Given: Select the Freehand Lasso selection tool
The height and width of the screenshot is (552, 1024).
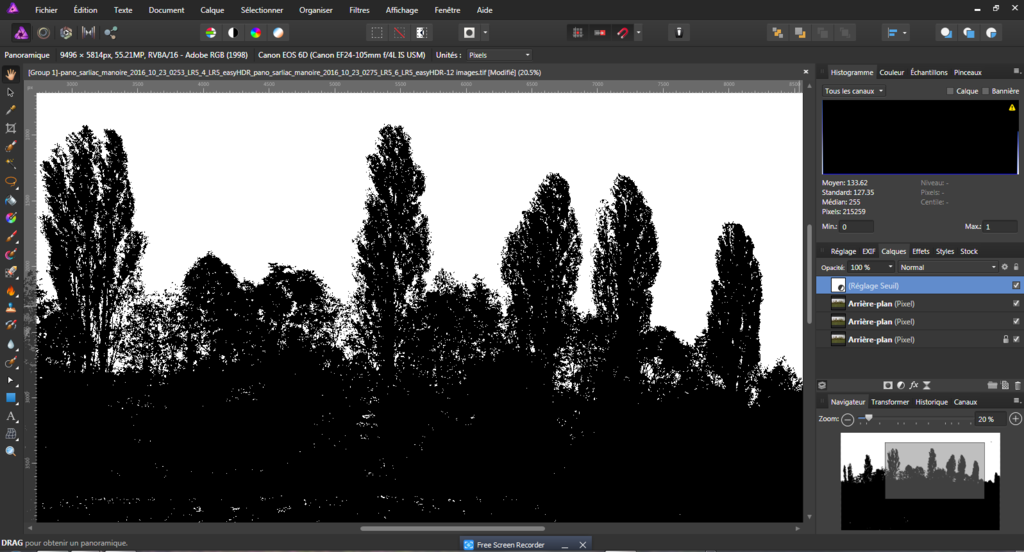Looking at the screenshot, I should click(10, 182).
